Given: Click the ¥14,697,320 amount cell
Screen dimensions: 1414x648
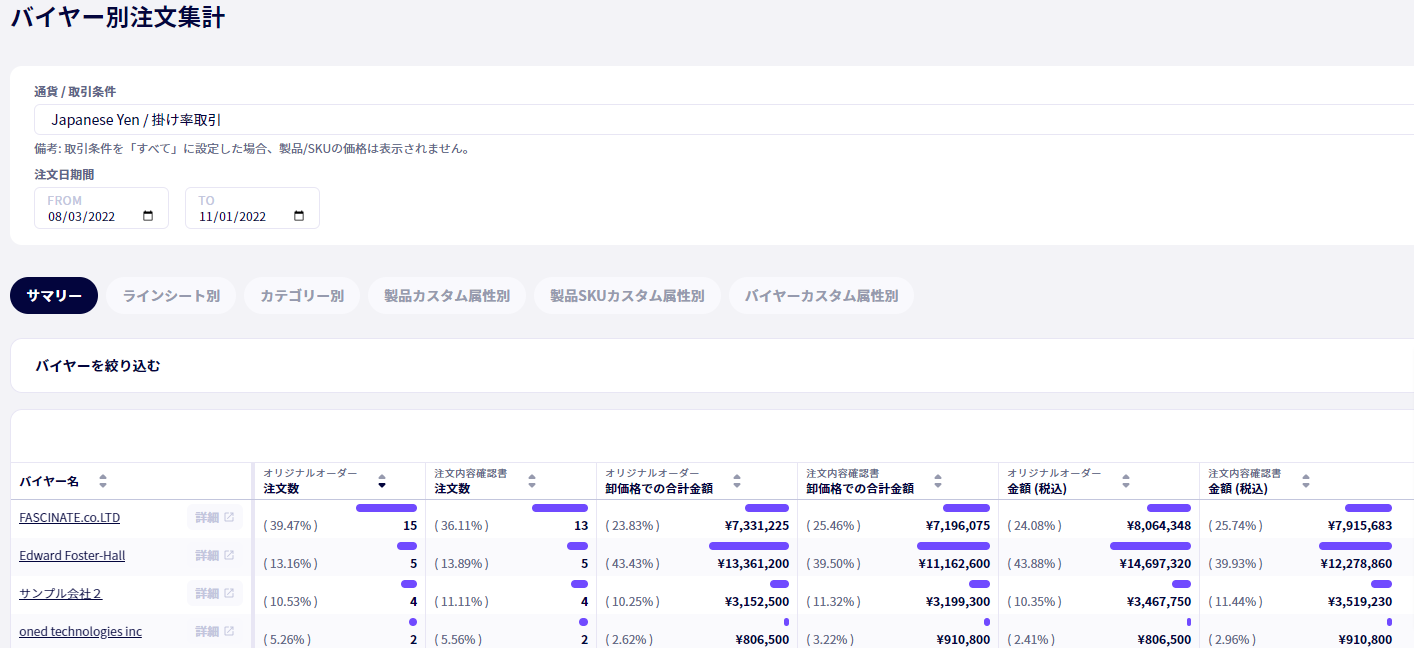Looking at the screenshot, I should pos(1155,563).
